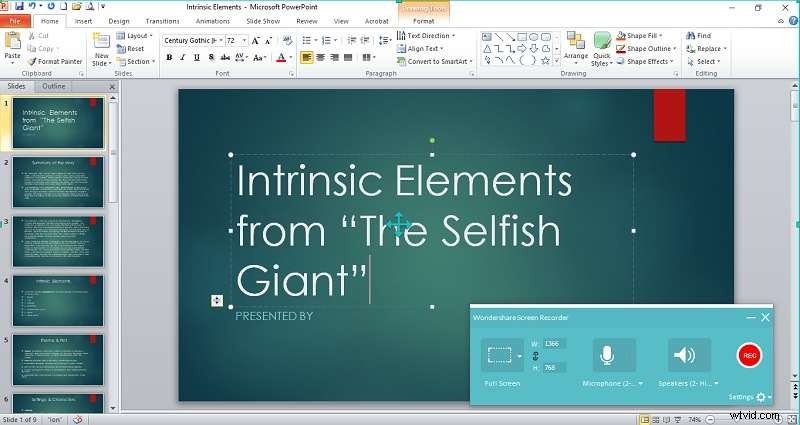The width and height of the screenshot is (800, 425).
Task: Click the Paste clipboard icon
Action: [x=13, y=41]
